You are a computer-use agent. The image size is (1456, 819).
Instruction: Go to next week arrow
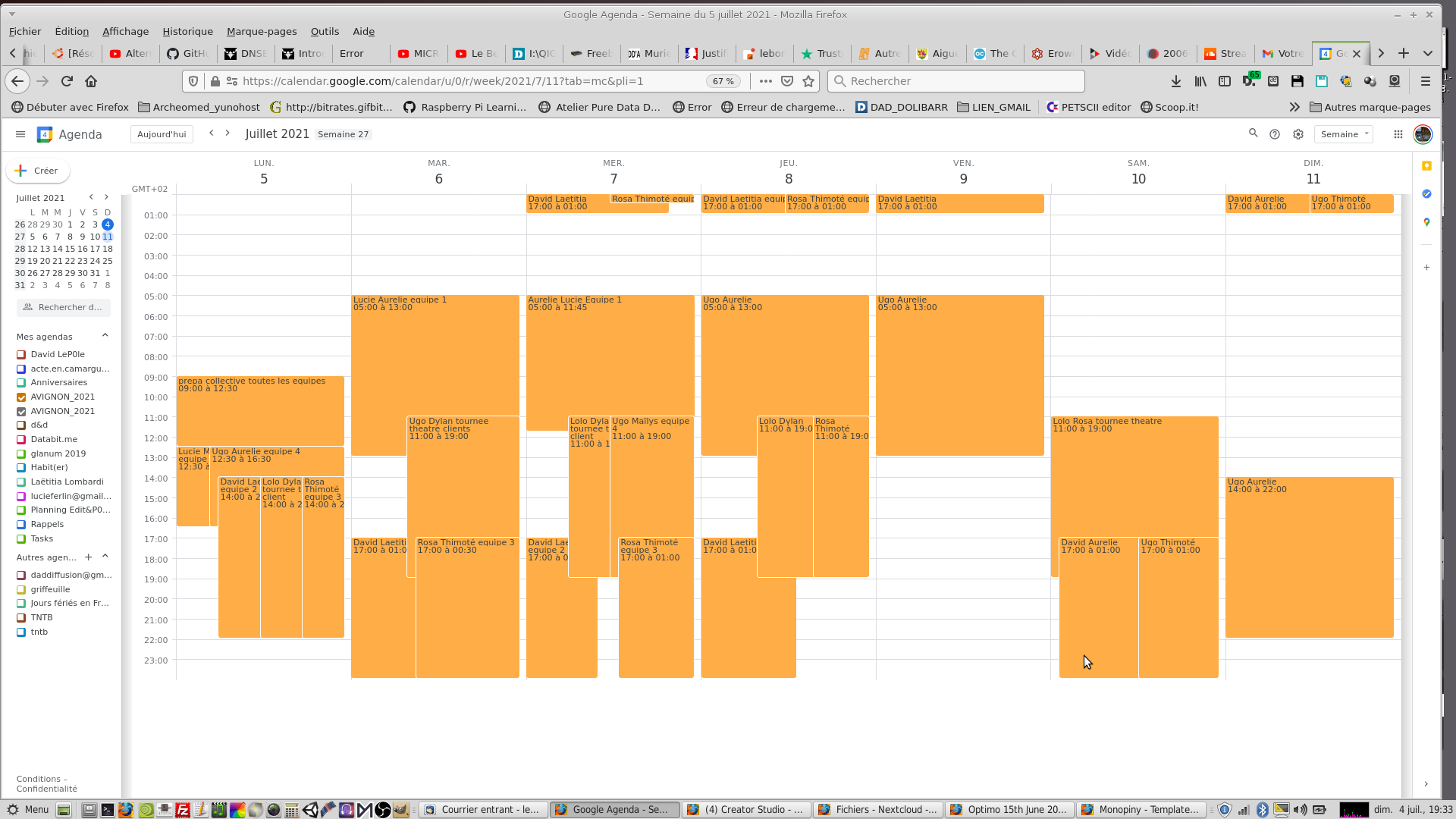(x=227, y=133)
